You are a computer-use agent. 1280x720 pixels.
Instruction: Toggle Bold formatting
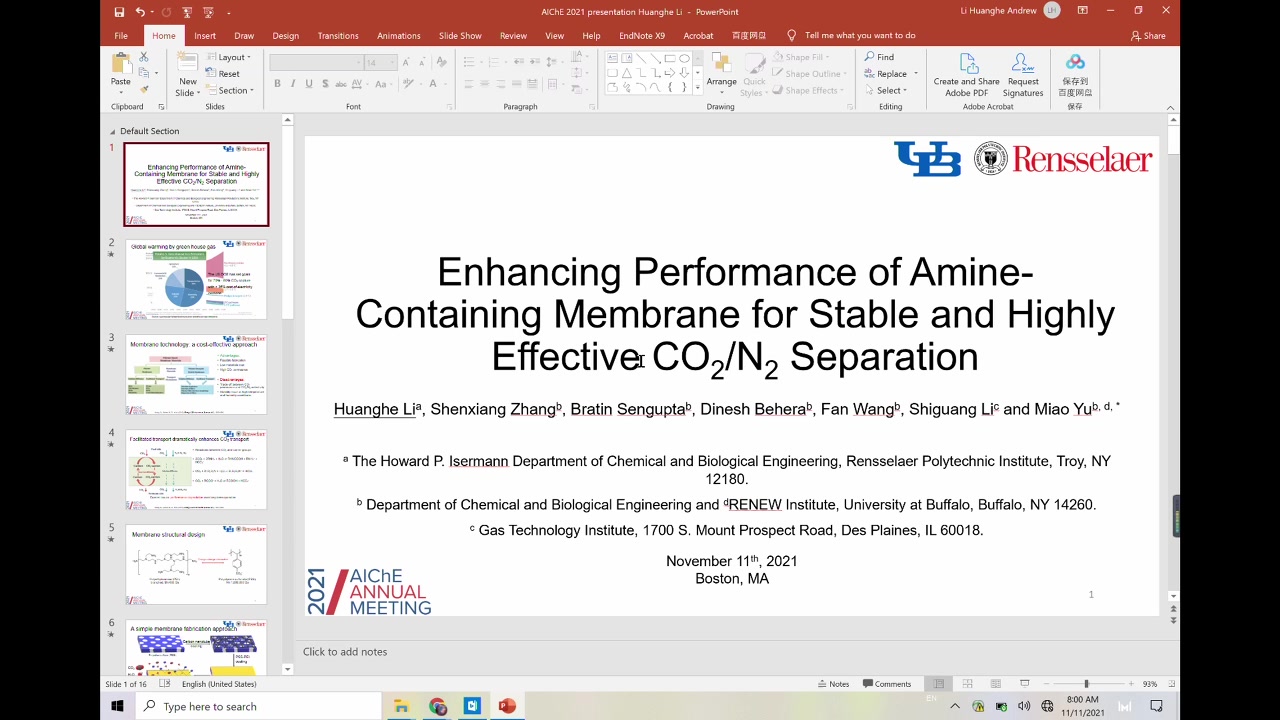tap(277, 83)
